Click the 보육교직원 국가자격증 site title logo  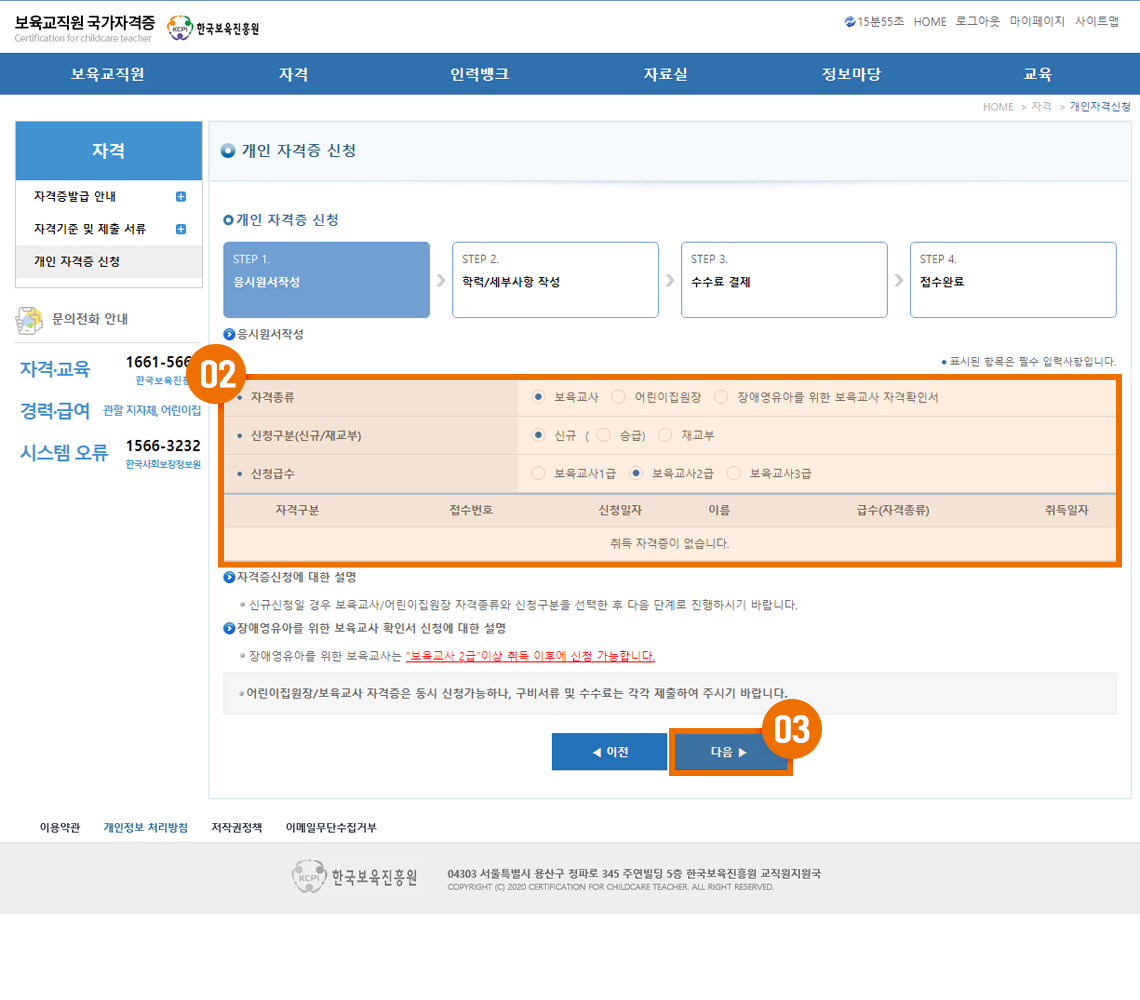(x=84, y=27)
